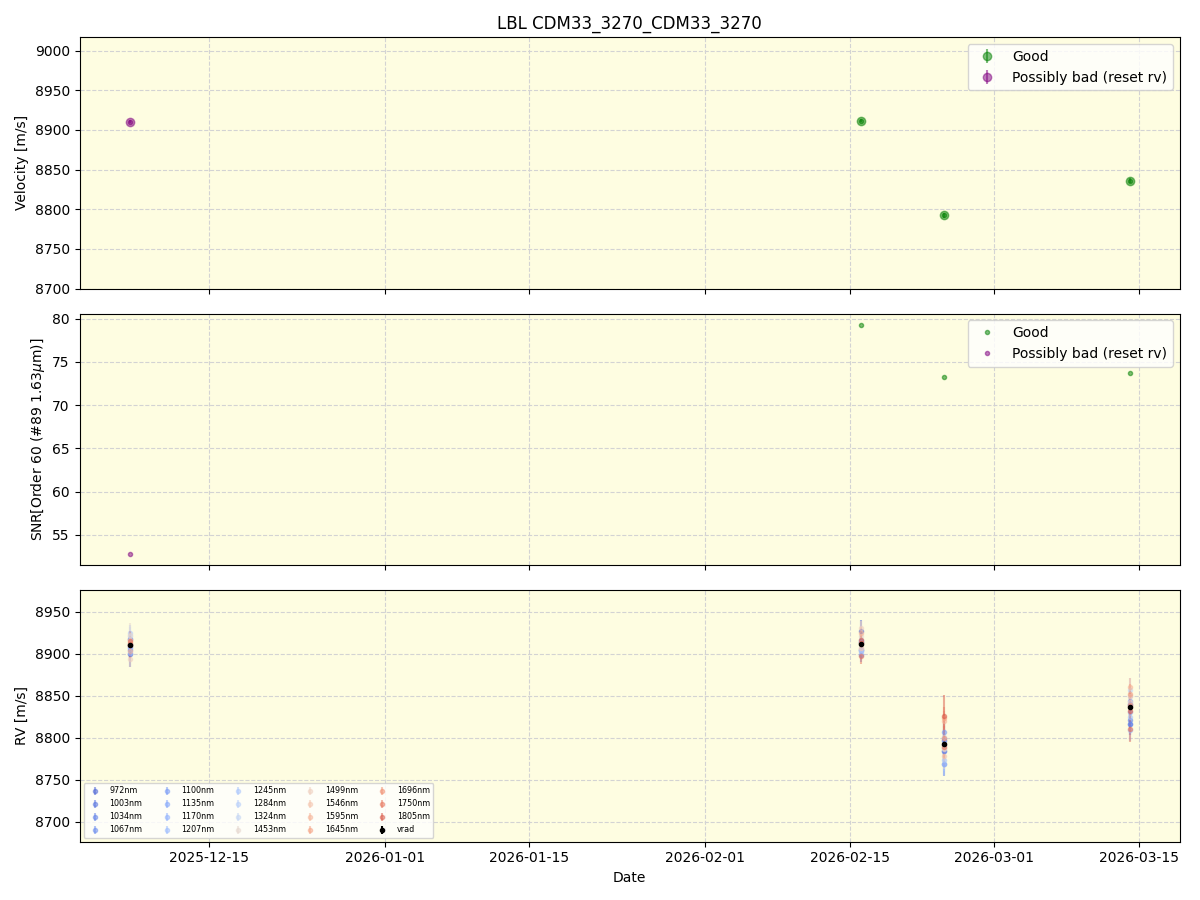Click the purple outlier point near 2025-12-15
Image resolution: width=1200 pixels, height=900 pixels.
click(129, 121)
